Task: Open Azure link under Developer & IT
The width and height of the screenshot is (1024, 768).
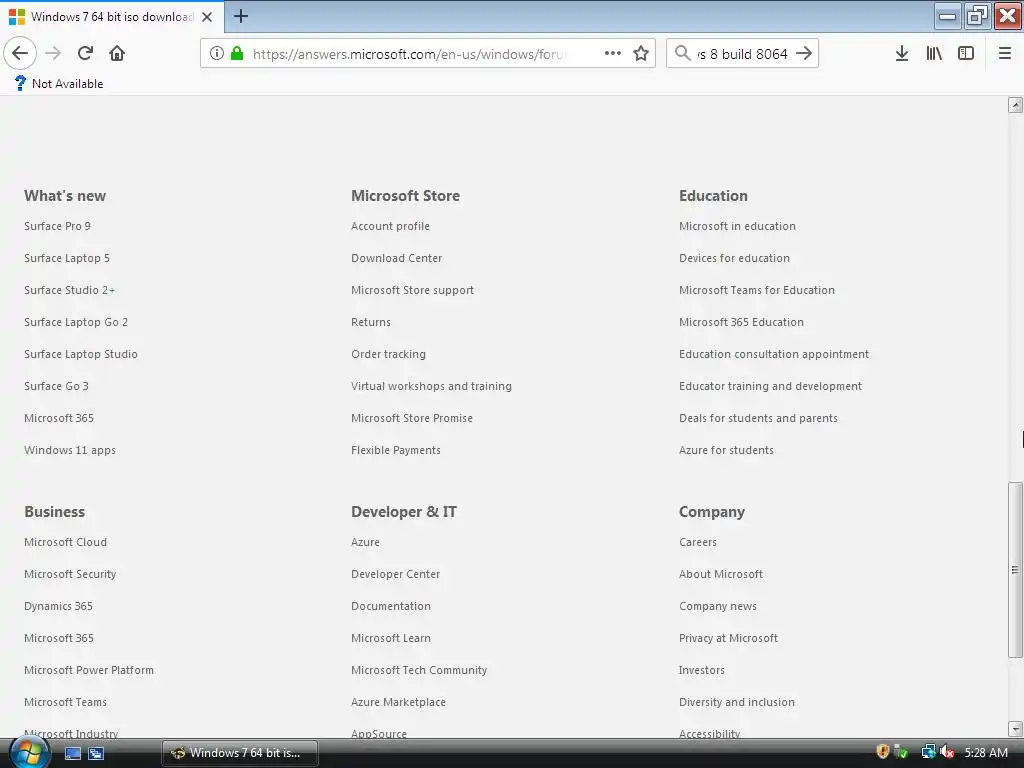Action: [365, 542]
